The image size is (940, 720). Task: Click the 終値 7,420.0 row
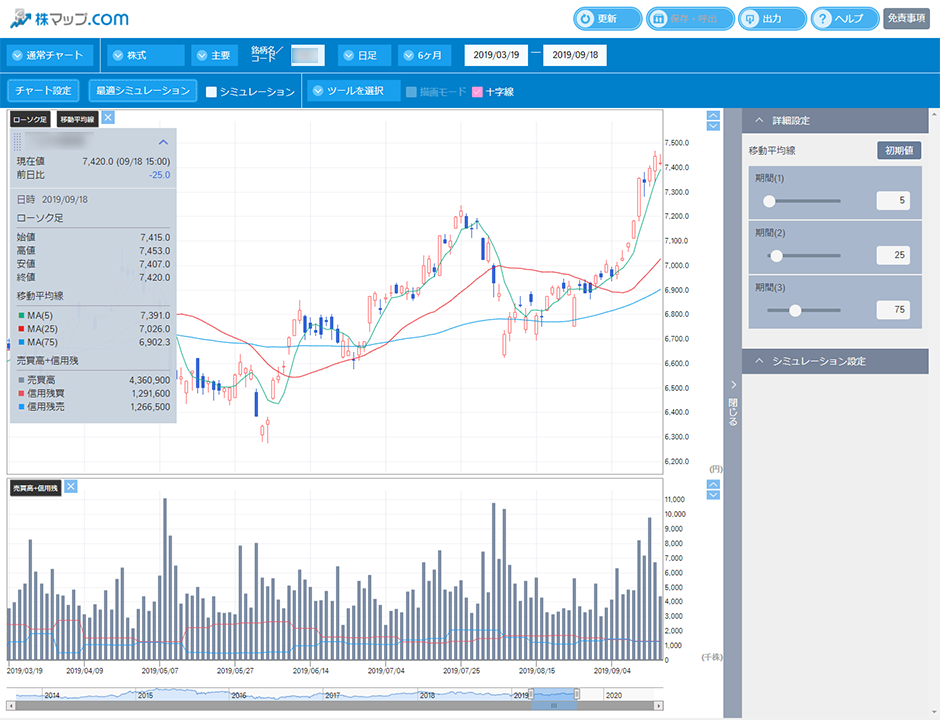click(x=93, y=278)
